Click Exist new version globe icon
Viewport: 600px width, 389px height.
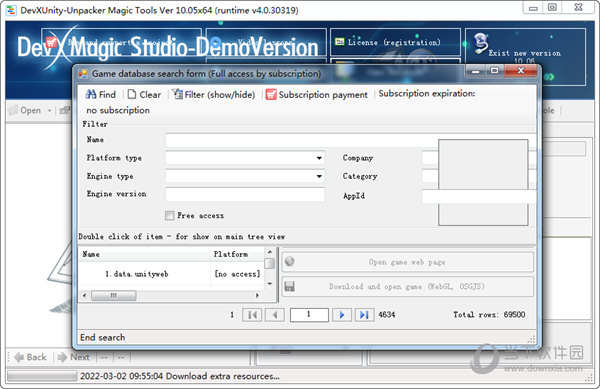tap(481, 43)
